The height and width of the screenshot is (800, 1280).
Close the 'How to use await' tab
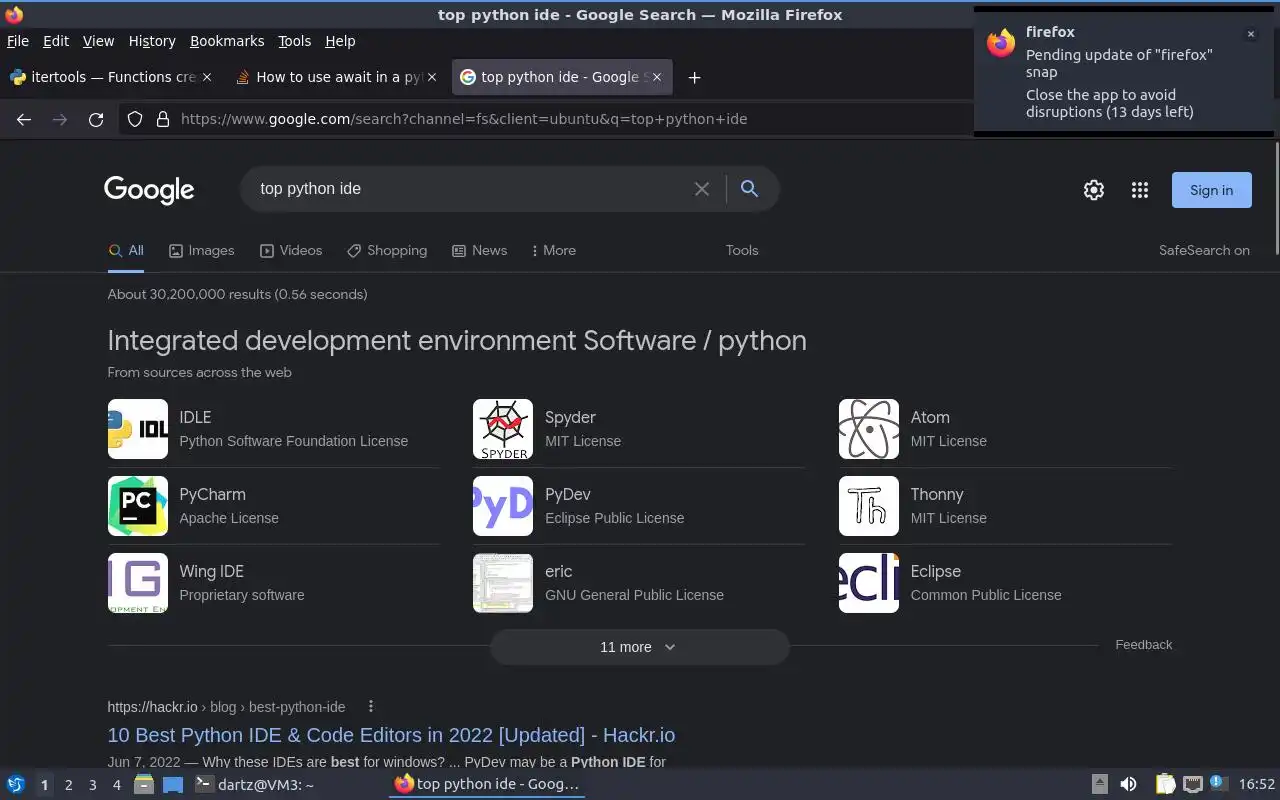[432, 77]
